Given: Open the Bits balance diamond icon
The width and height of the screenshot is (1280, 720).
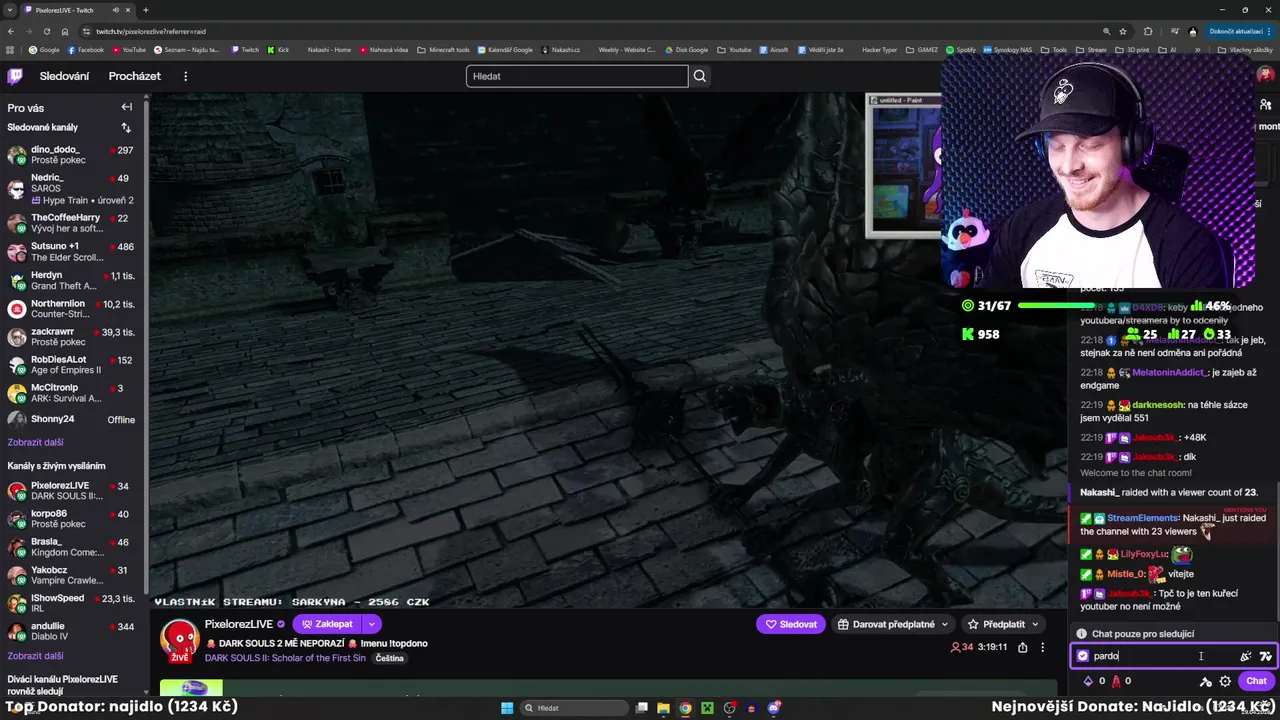Looking at the screenshot, I should tap(1088, 681).
